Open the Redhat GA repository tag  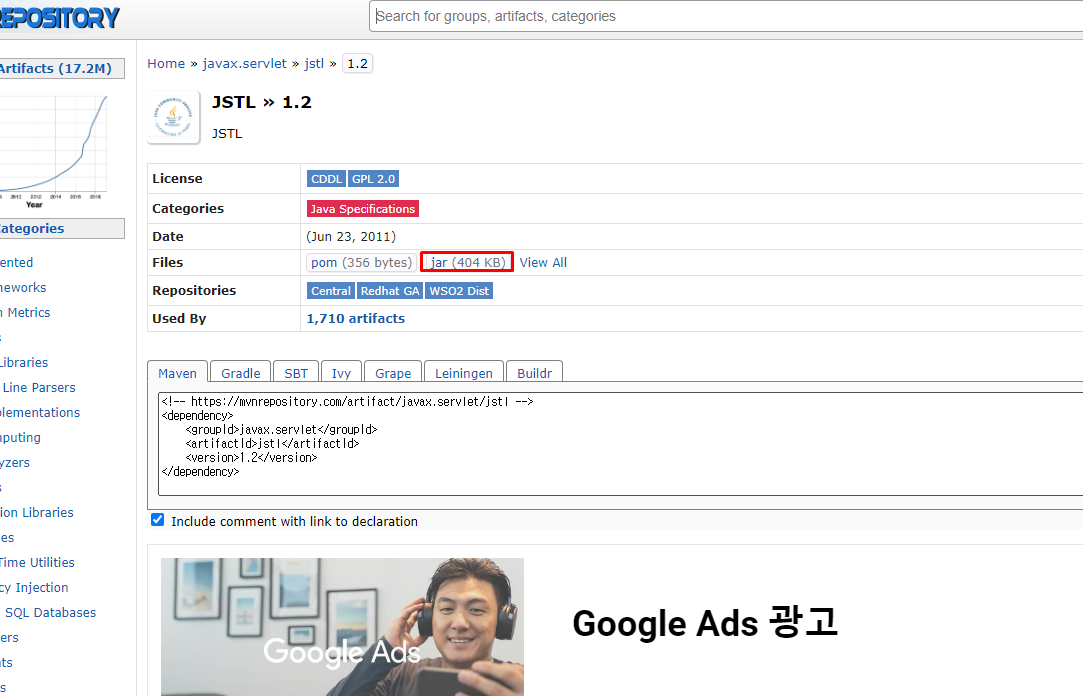390,291
